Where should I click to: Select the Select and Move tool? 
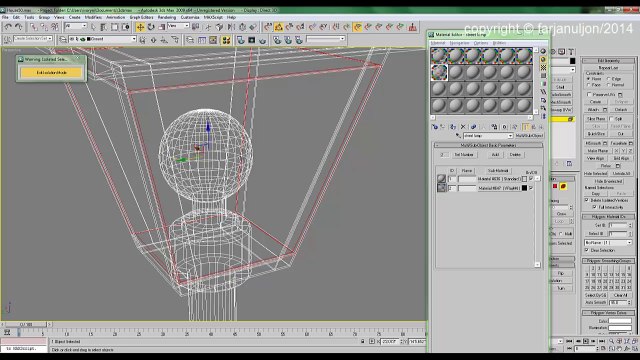pos(140,27)
